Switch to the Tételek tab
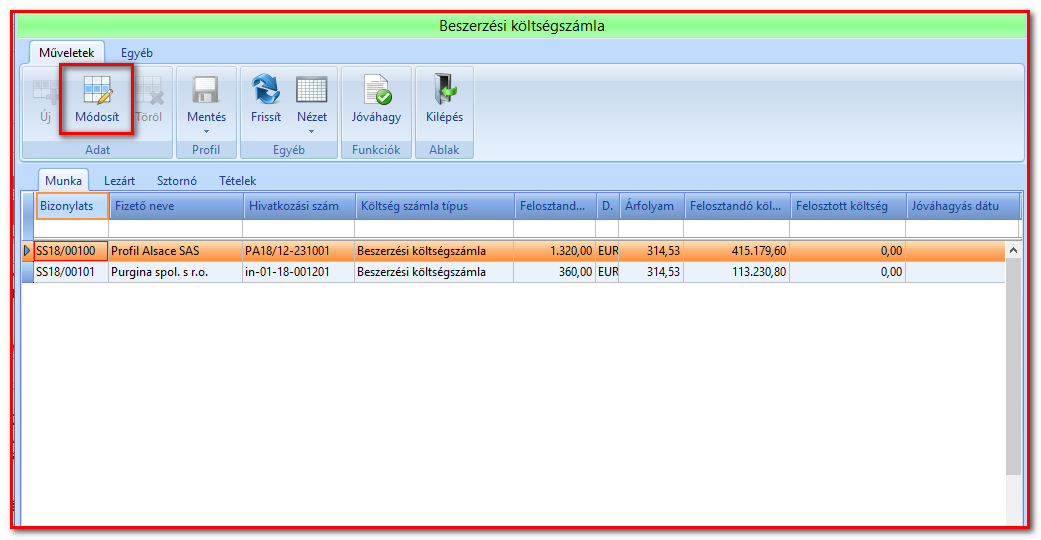The width and height of the screenshot is (1041, 540). click(238, 181)
